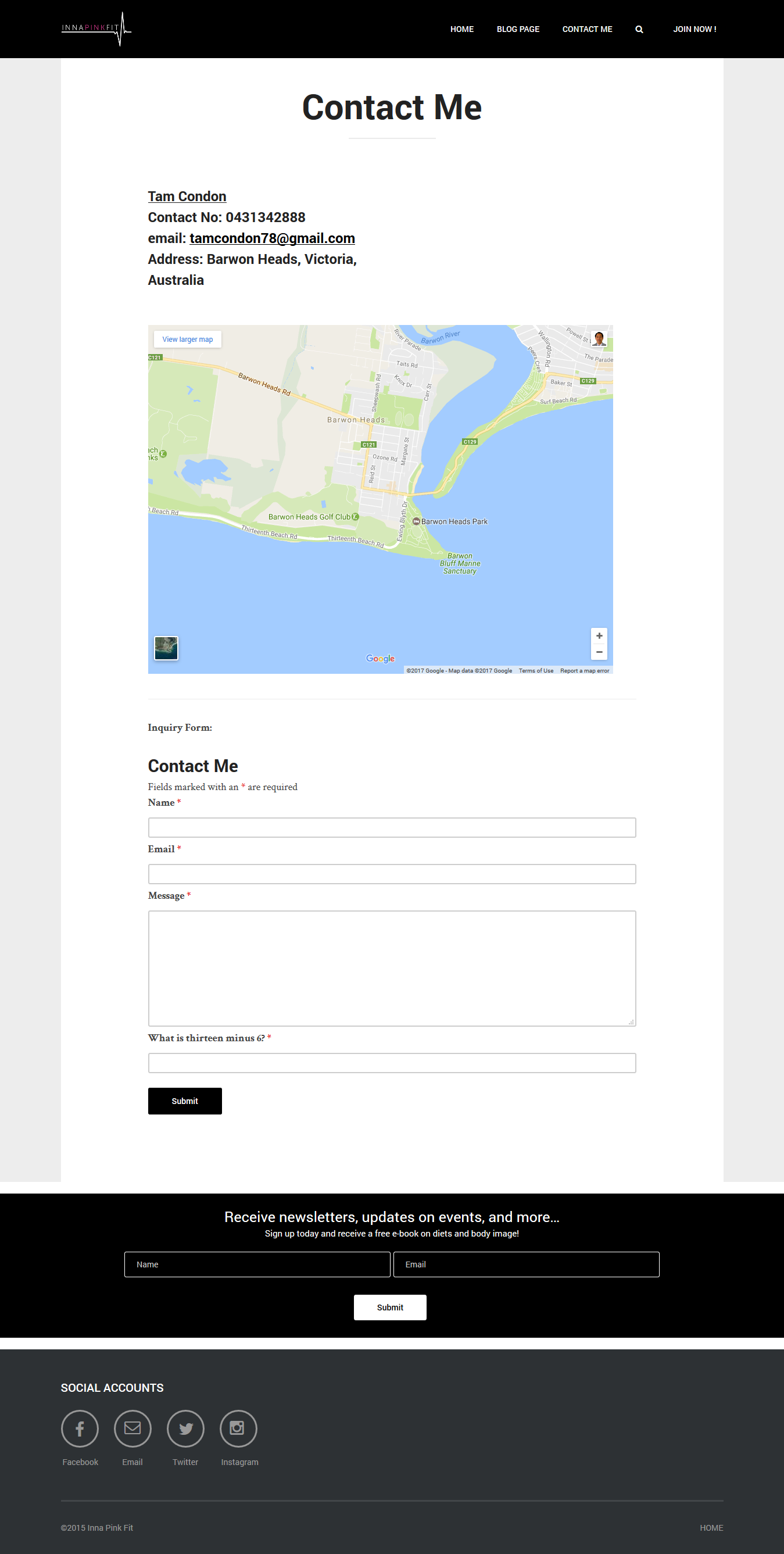Click the Inna Pink Fit logo
The width and height of the screenshot is (784, 1554).
[x=96, y=28]
